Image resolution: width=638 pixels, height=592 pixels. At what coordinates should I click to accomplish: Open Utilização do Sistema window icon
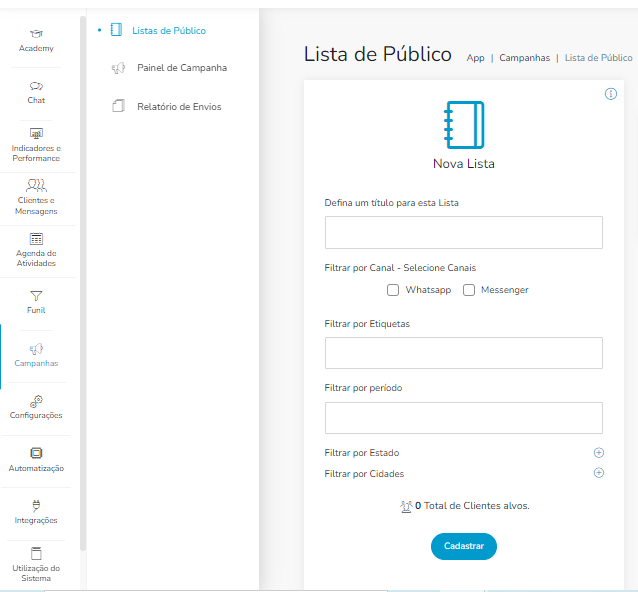[x=36, y=553]
